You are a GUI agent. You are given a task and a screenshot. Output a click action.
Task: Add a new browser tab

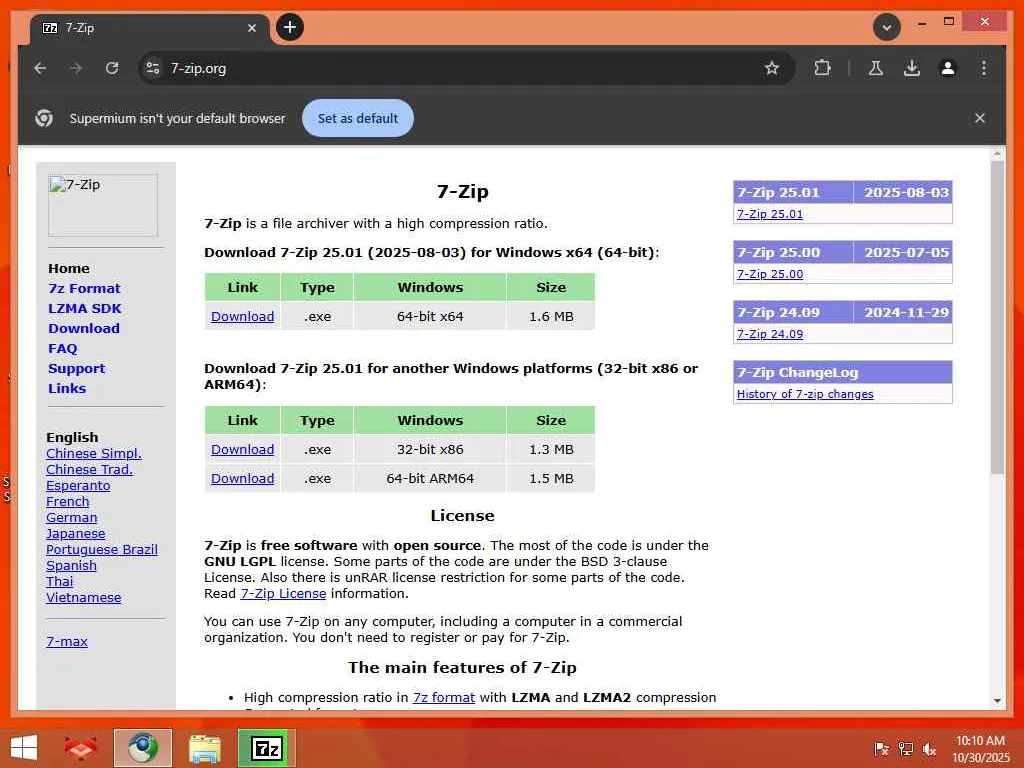coord(290,27)
